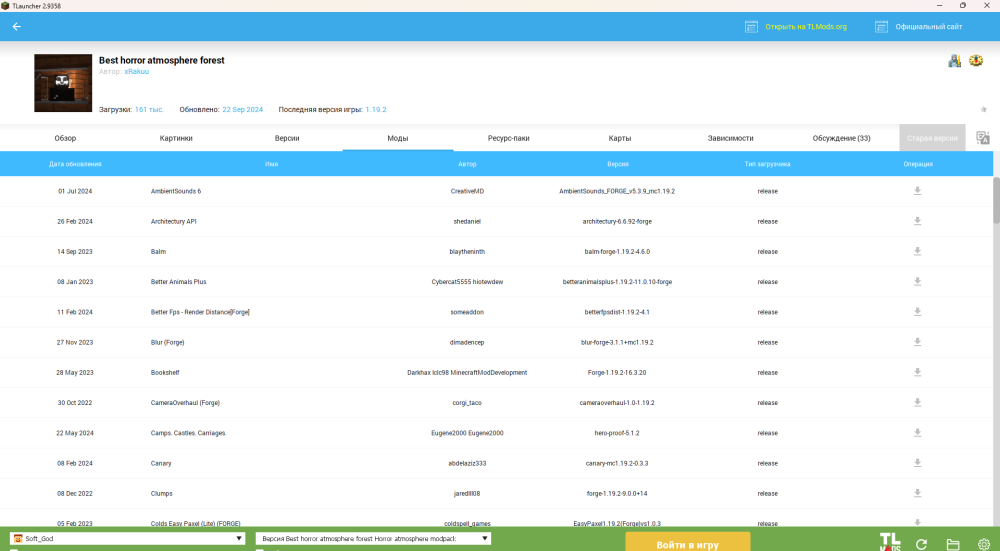Download the Blur (Forge) mod
The width and height of the screenshot is (1000, 551).
tap(917, 342)
